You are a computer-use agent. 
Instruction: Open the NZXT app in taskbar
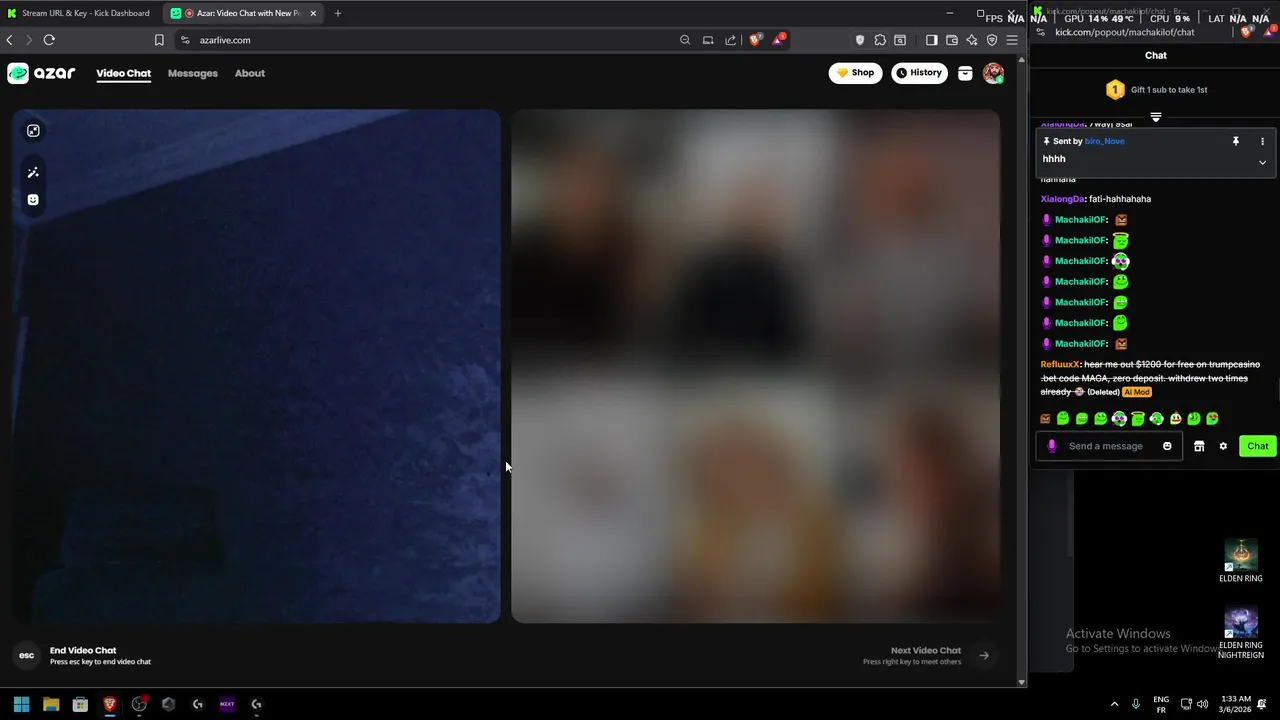point(227,704)
